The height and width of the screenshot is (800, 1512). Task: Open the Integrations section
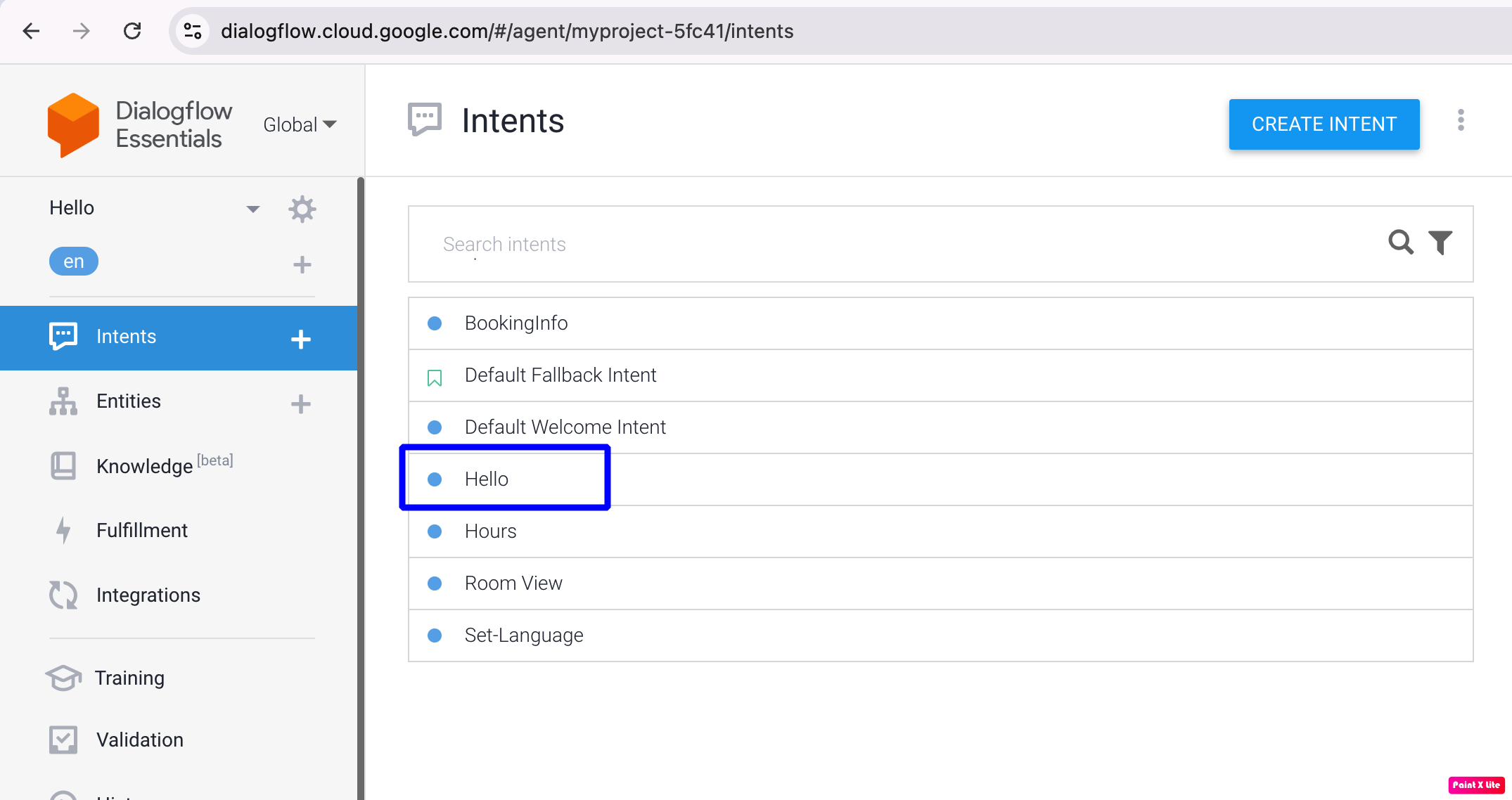tap(148, 595)
